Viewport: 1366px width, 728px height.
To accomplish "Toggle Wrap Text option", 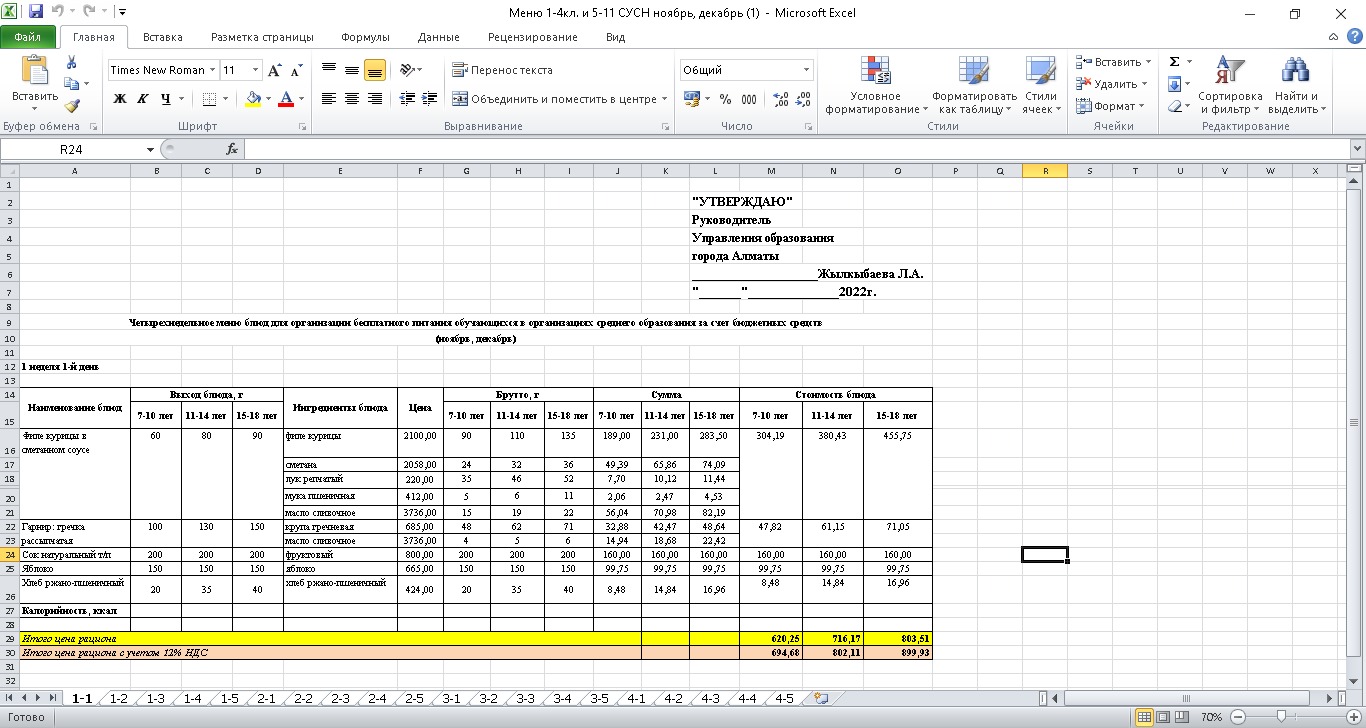I will tap(502, 70).
